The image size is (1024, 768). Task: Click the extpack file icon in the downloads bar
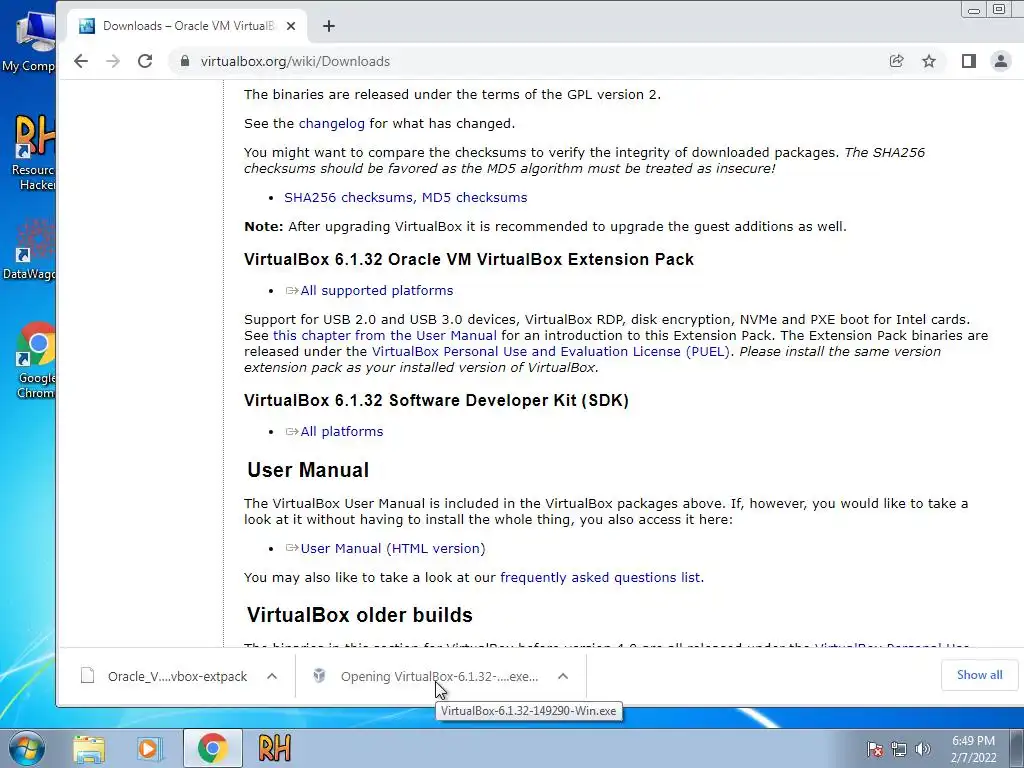coord(88,676)
